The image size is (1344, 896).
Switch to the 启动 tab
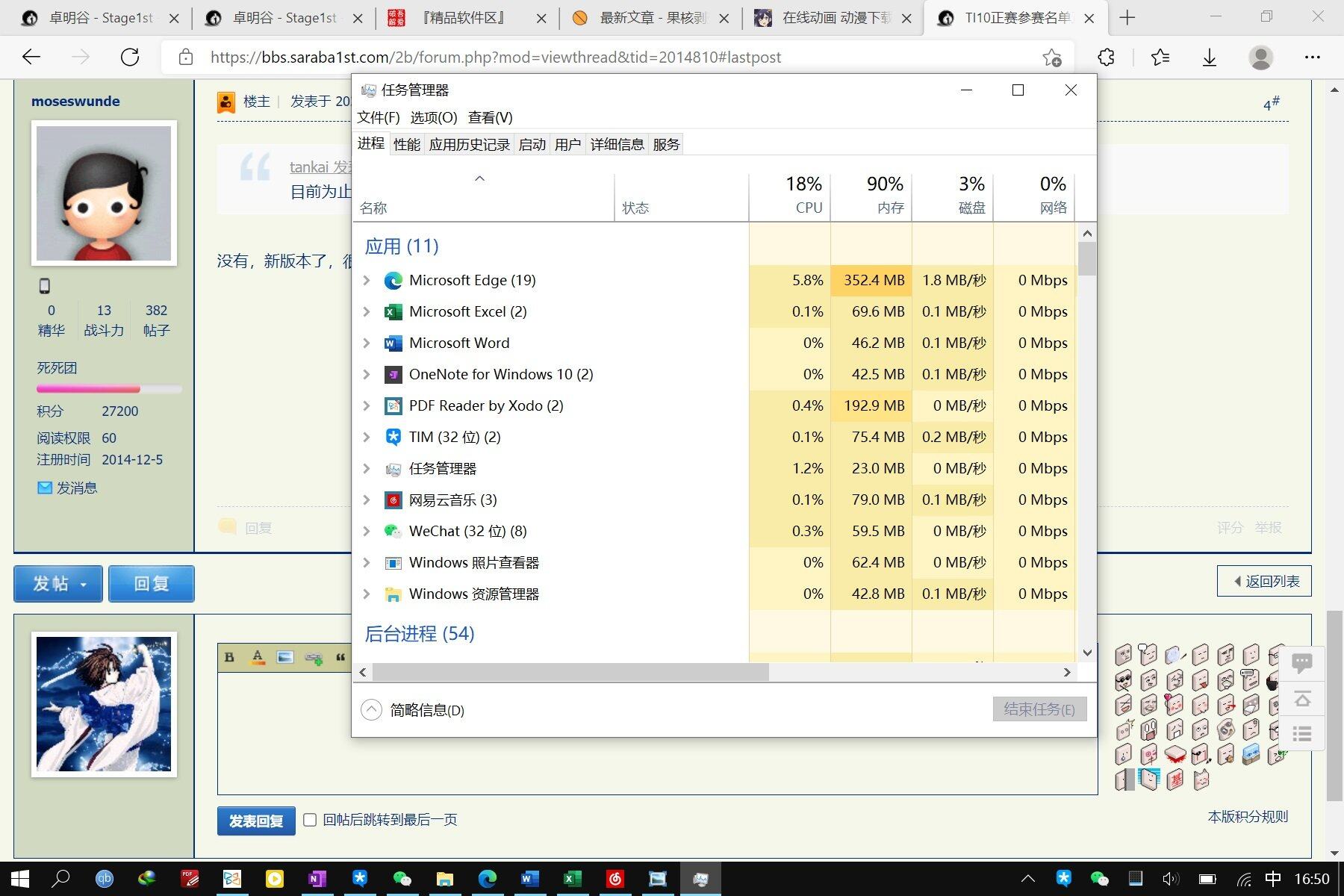tap(532, 144)
